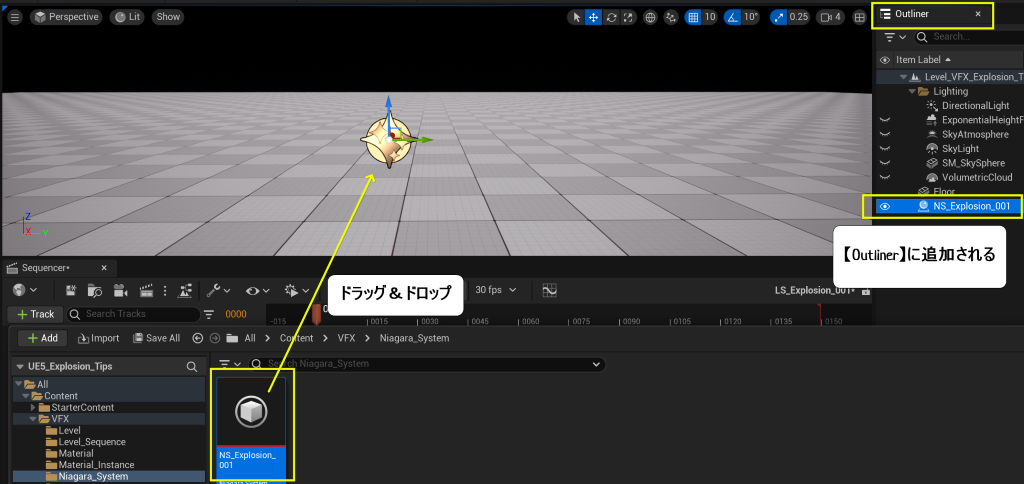1024x484 pixels.
Task: Open the viewport hamburger options menu
Action: pos(14,17)
